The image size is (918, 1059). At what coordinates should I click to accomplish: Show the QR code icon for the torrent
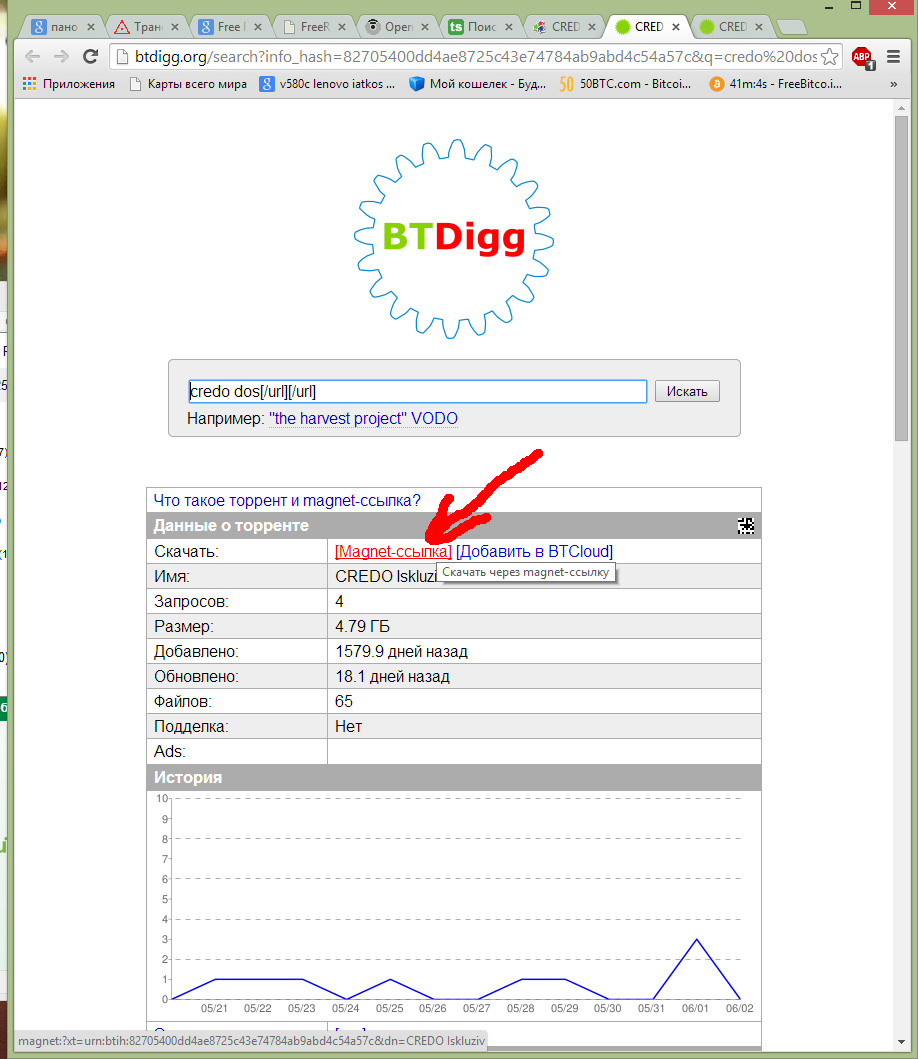tap(745, 525)
